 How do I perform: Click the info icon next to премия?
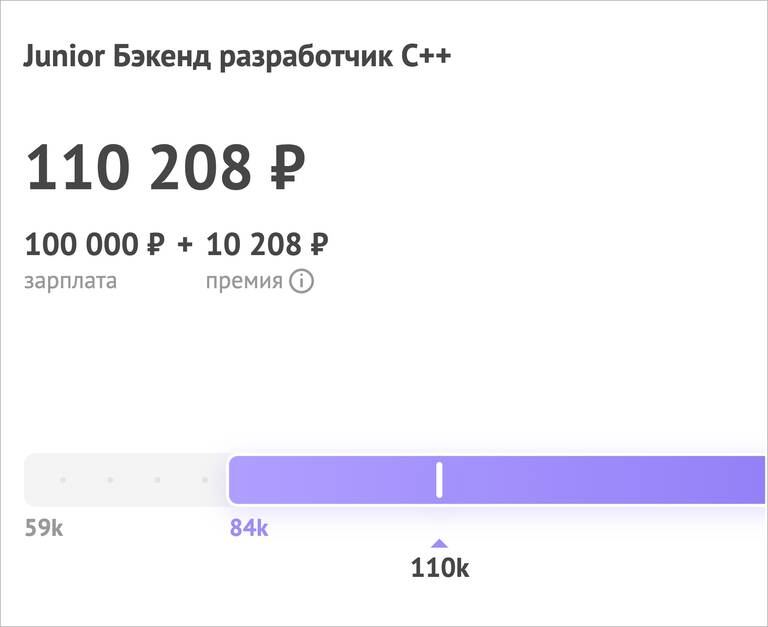301,282
